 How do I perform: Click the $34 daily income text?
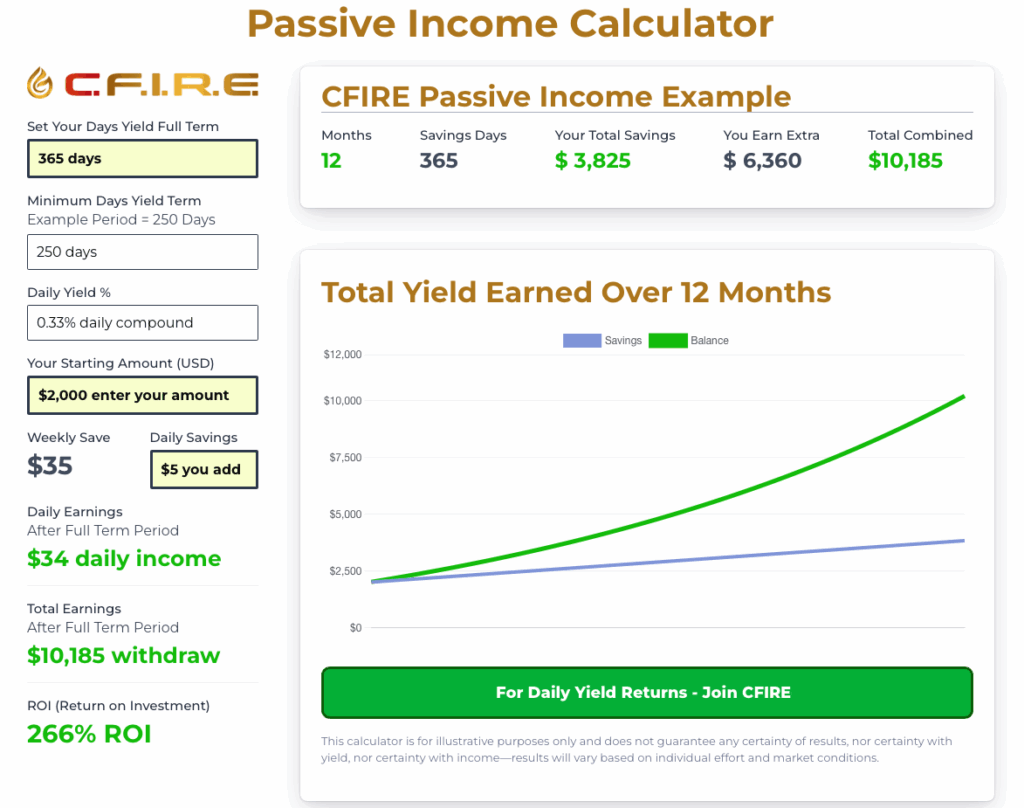(124, 558)
